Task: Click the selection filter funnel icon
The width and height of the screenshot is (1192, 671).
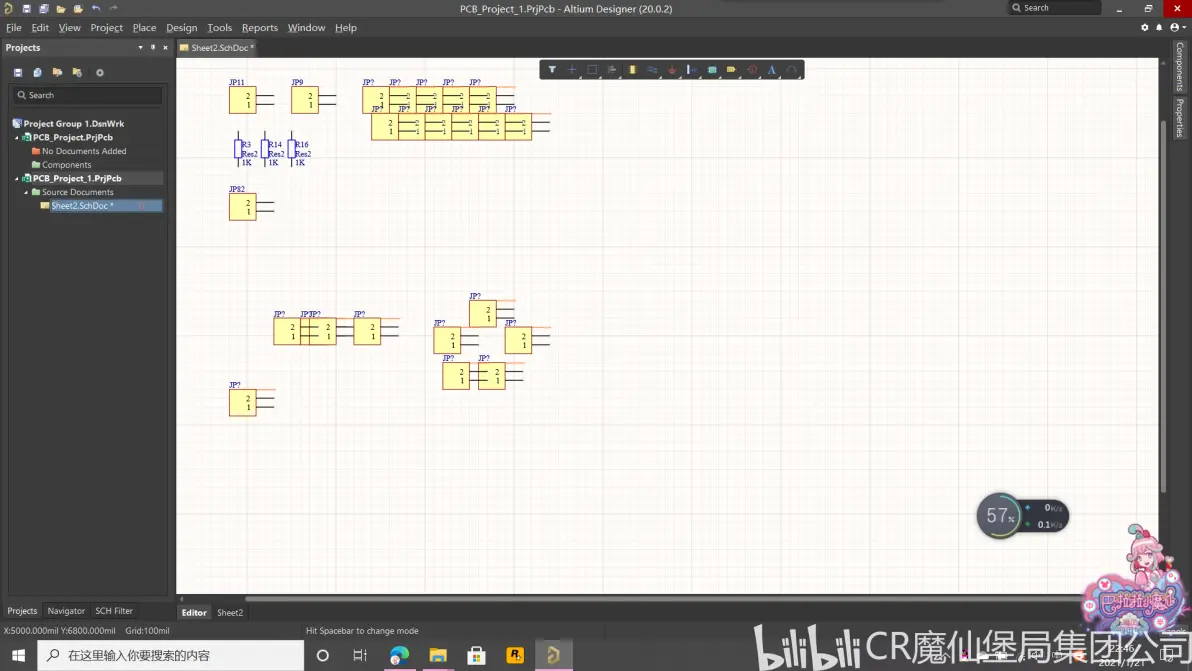Action: coord(552,70)
